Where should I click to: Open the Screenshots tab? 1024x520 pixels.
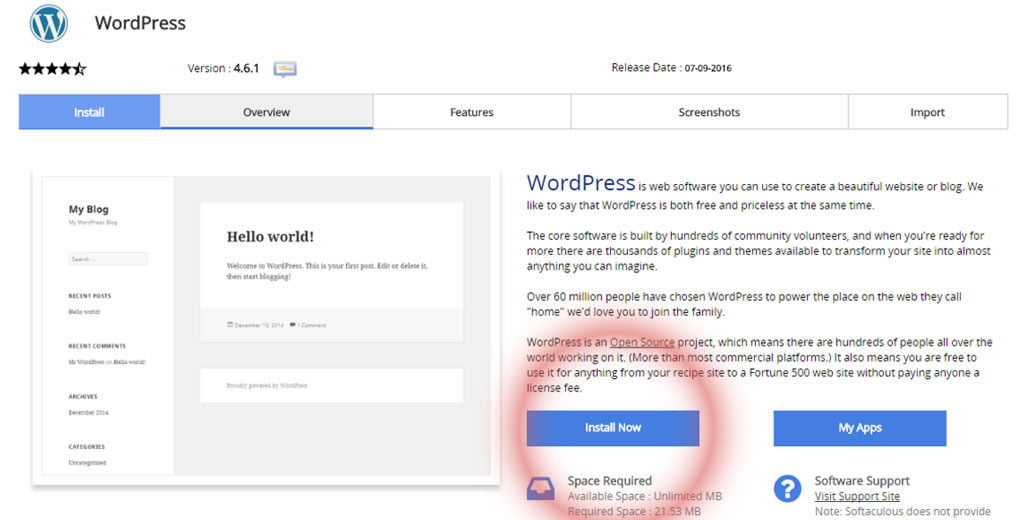pos(709,112)
